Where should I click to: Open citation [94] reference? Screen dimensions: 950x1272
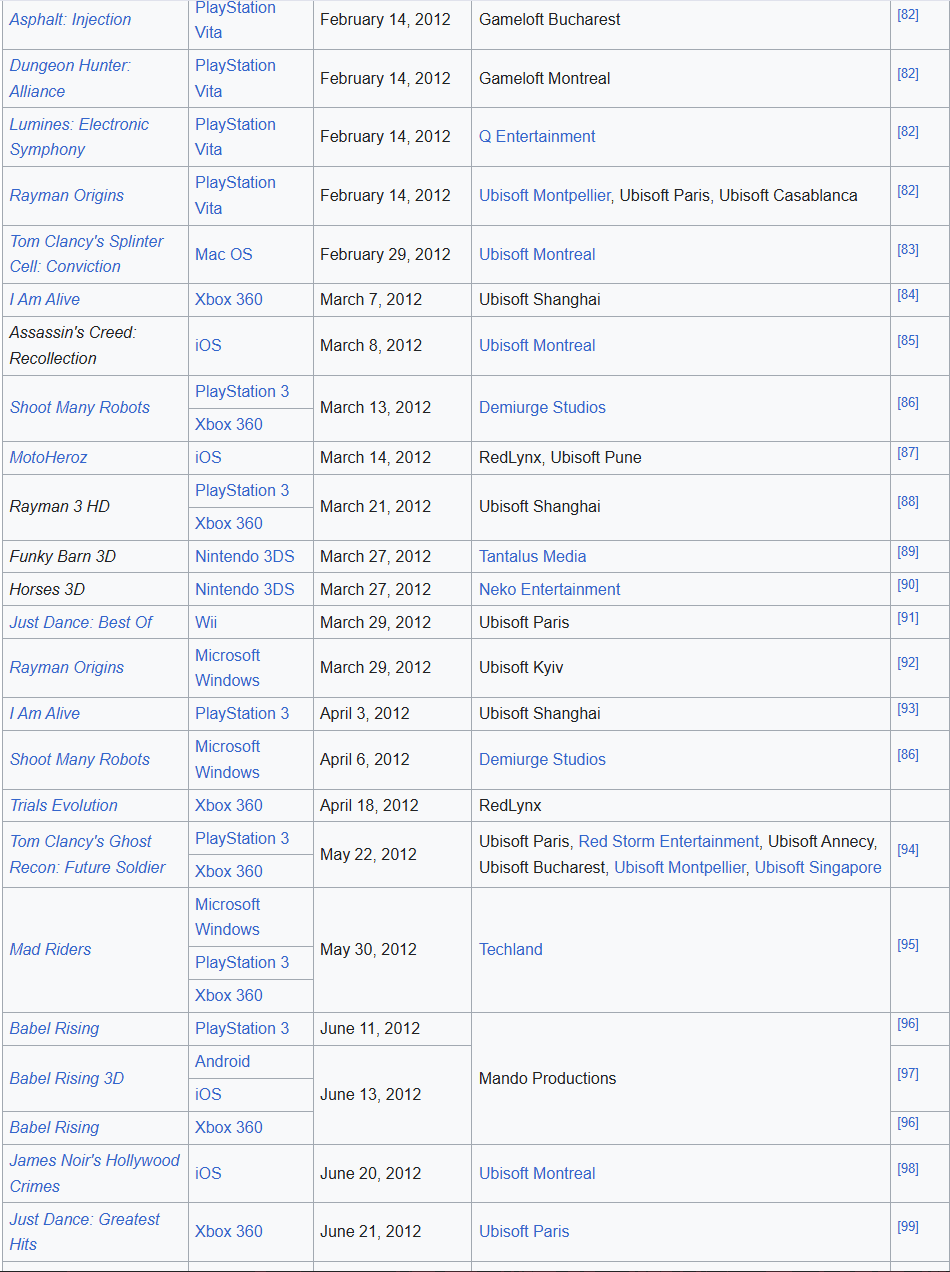coord(908,849)
